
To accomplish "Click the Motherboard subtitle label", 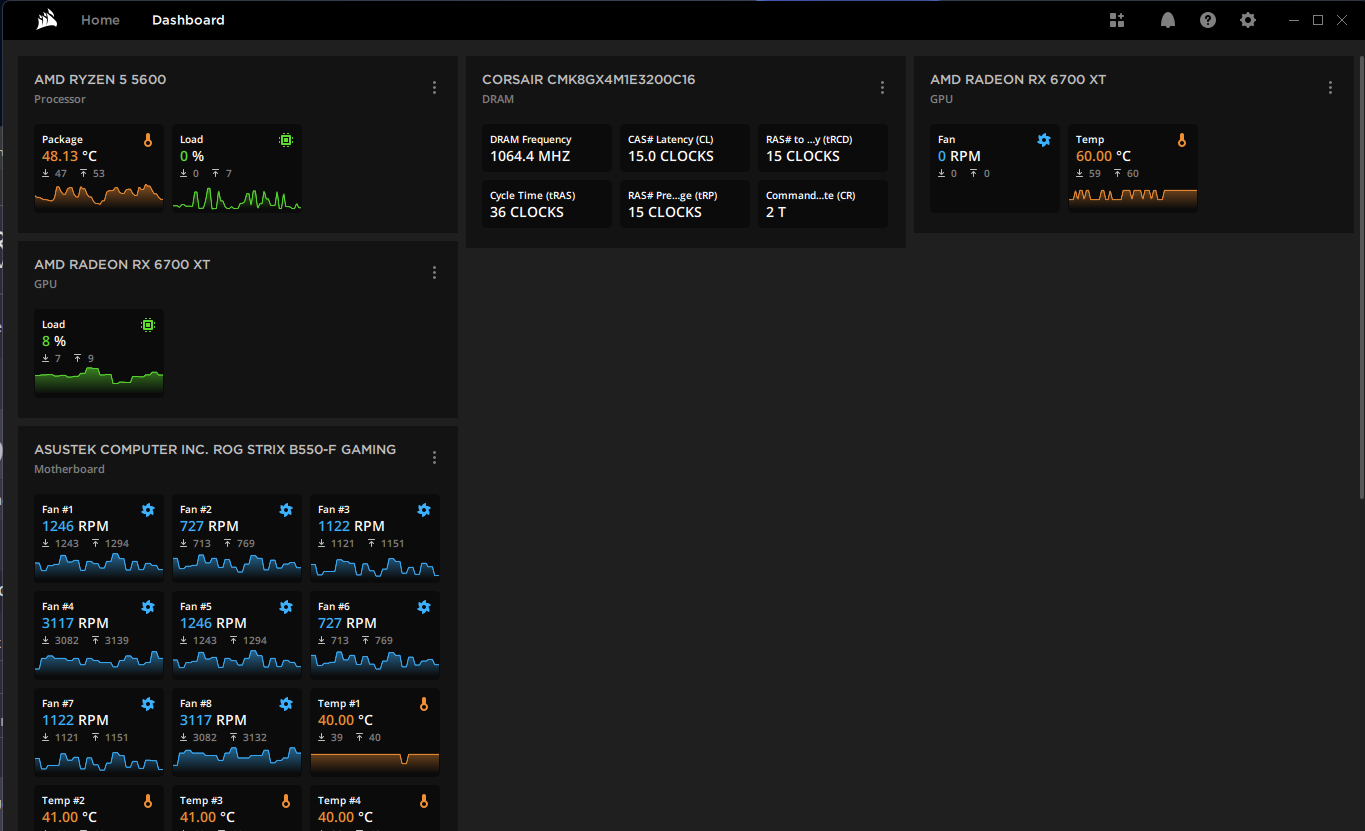I will click(x=69, y=469).
